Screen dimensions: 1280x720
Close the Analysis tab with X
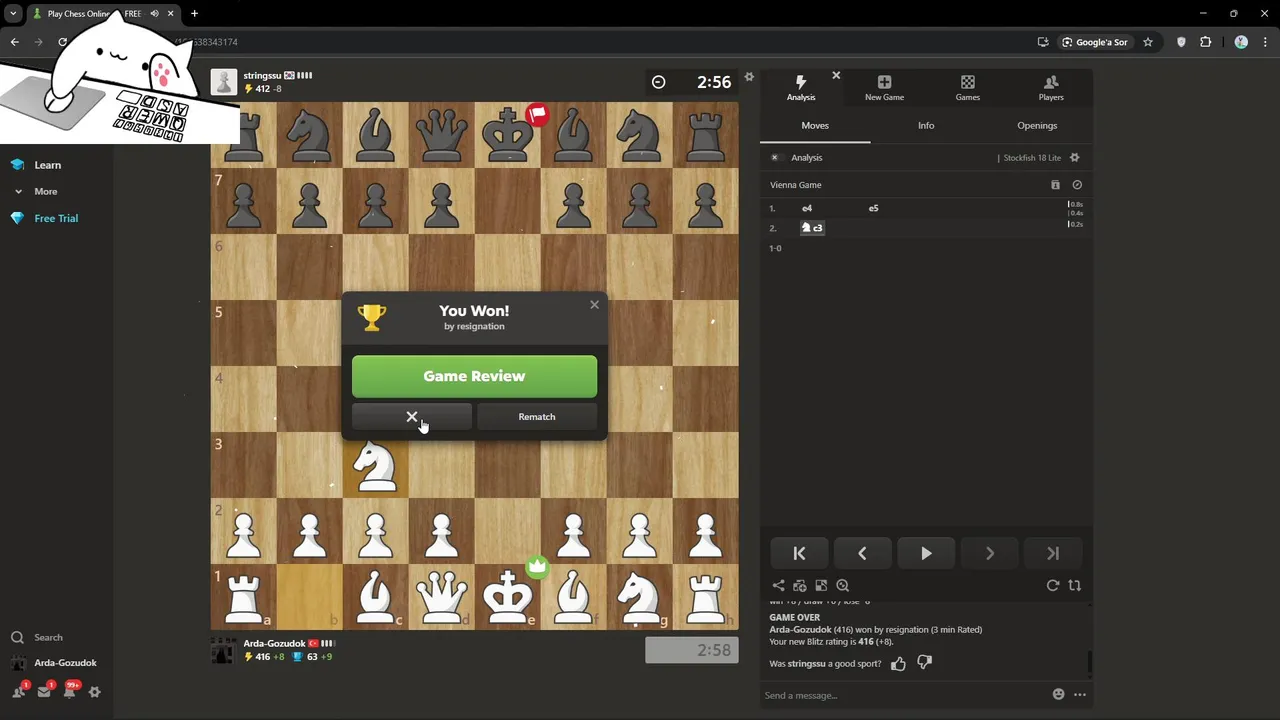pos(836,75)
